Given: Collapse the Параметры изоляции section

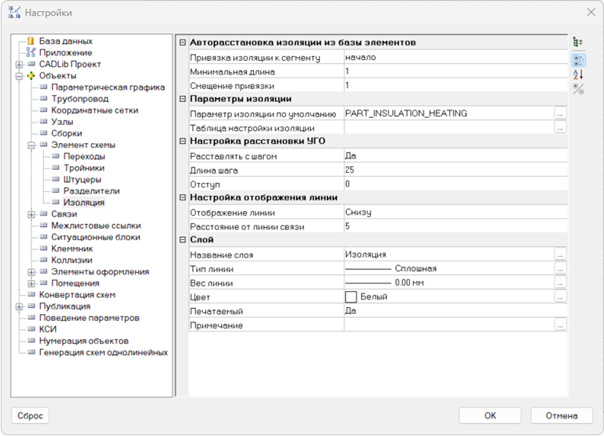Looking at the screenshot, I should point(183,99).
